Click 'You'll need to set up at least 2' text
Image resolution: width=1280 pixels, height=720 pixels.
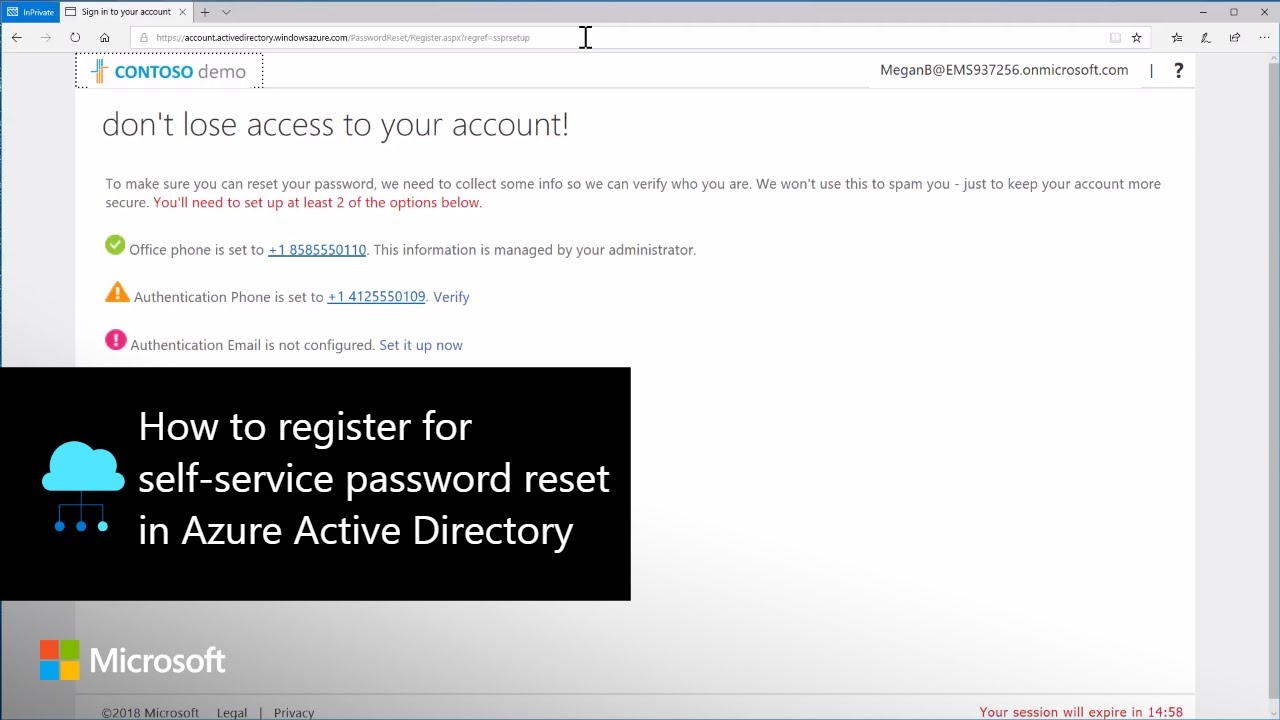(x=317, y=203)
